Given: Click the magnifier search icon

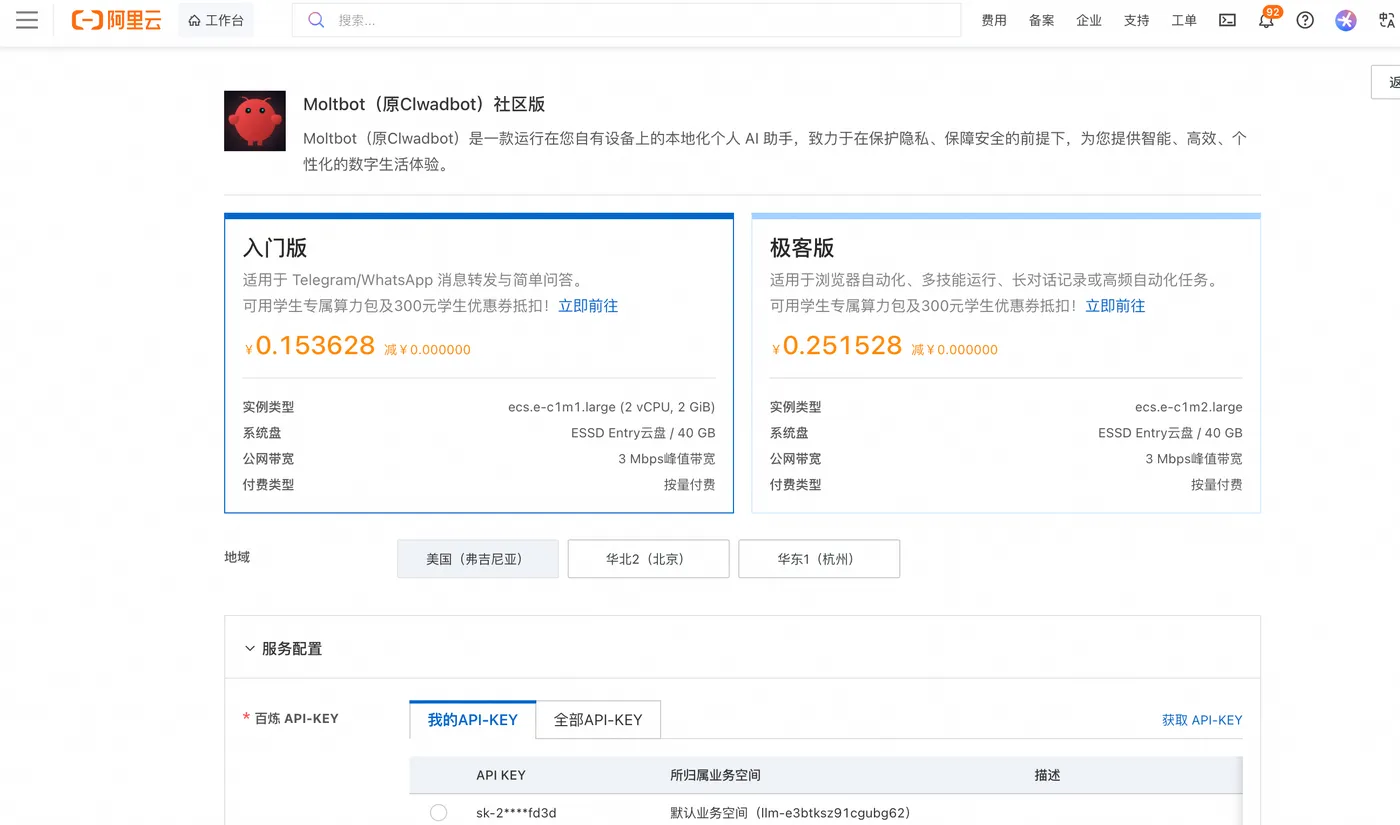Looking at the screenshot, I should click(x=316, y=20).
